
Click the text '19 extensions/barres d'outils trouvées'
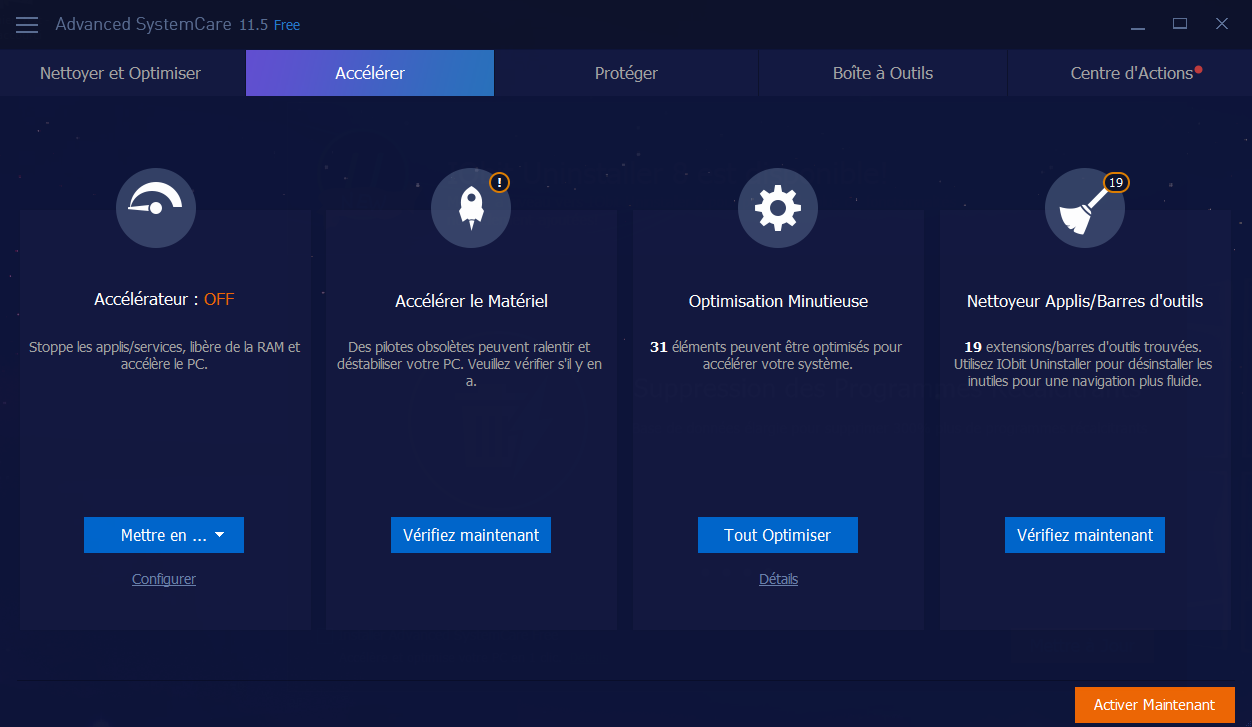(x=1085, y=364)
